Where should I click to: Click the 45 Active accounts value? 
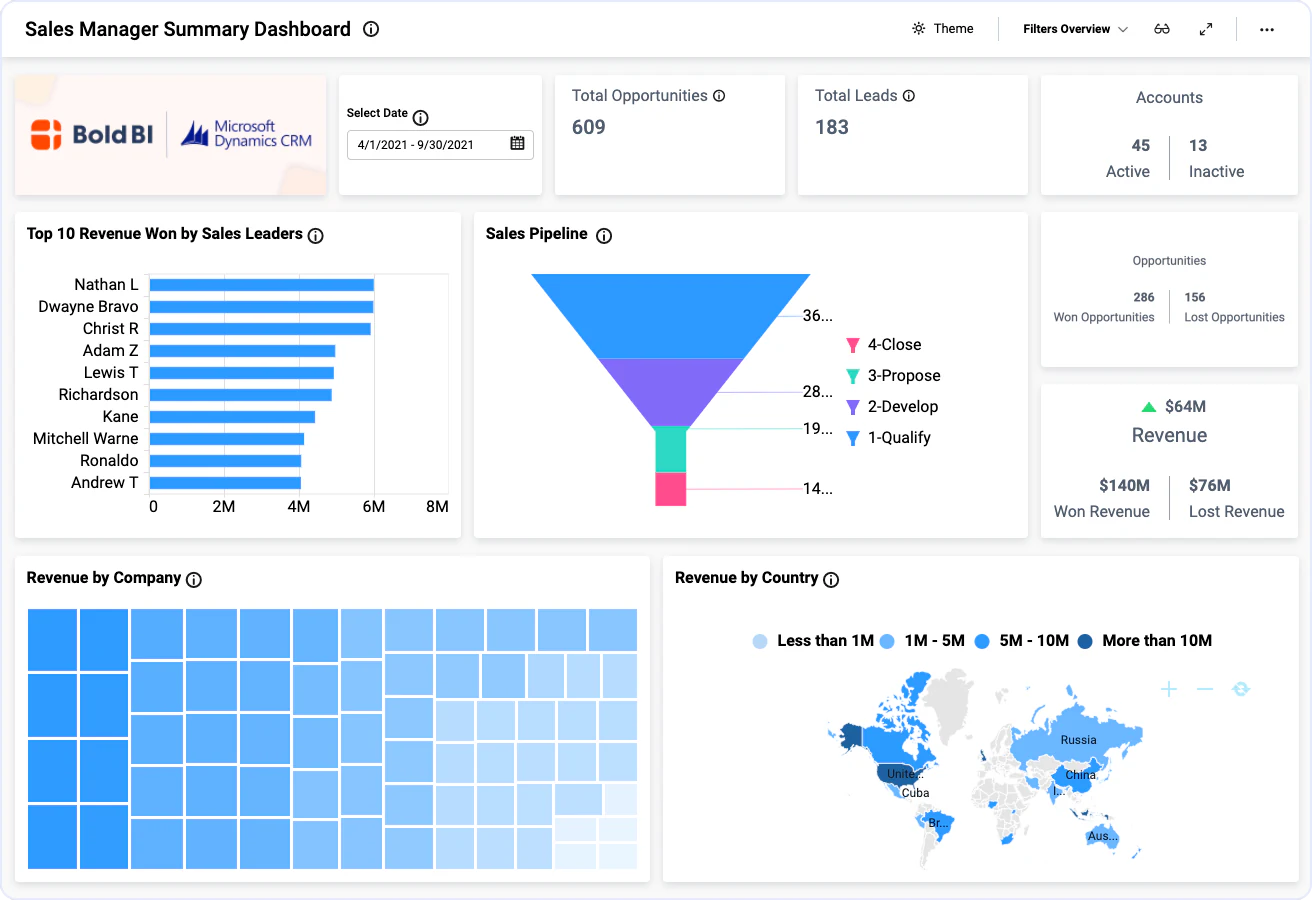click(1141, 146)
